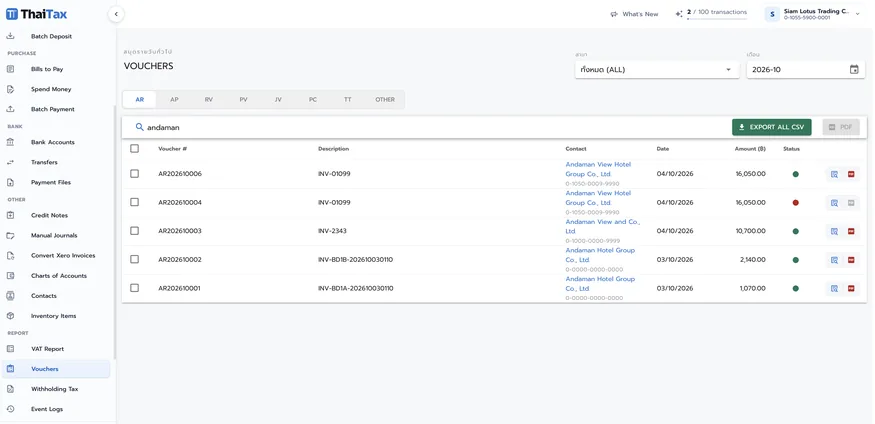Click the greyed PDF button in toolbar
Viewport: 875px width, 424px height.
pos(841,127)
